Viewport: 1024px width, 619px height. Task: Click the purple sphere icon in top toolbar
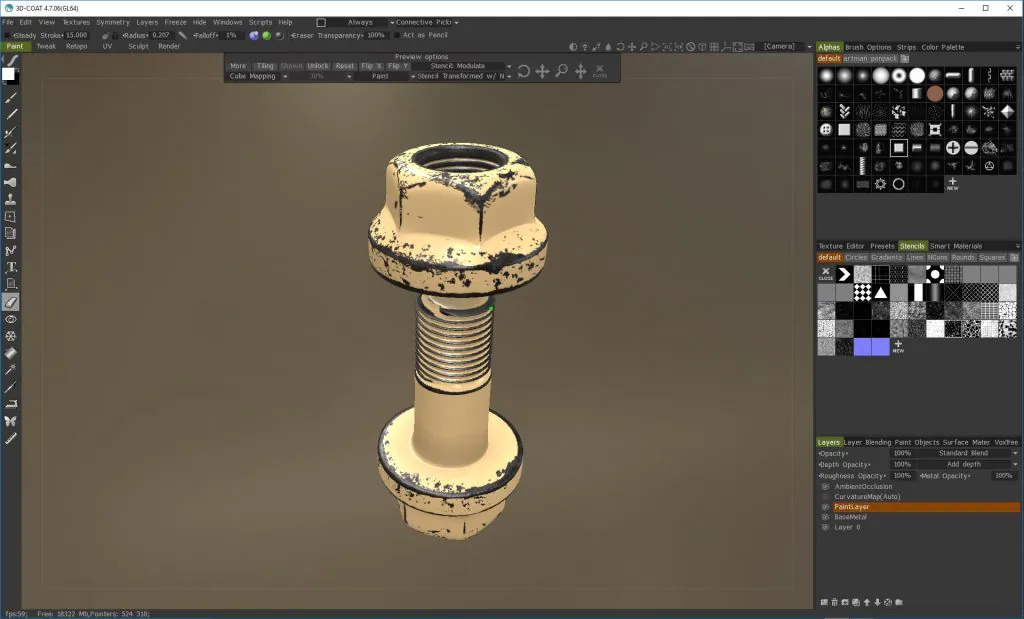[254, 35]
